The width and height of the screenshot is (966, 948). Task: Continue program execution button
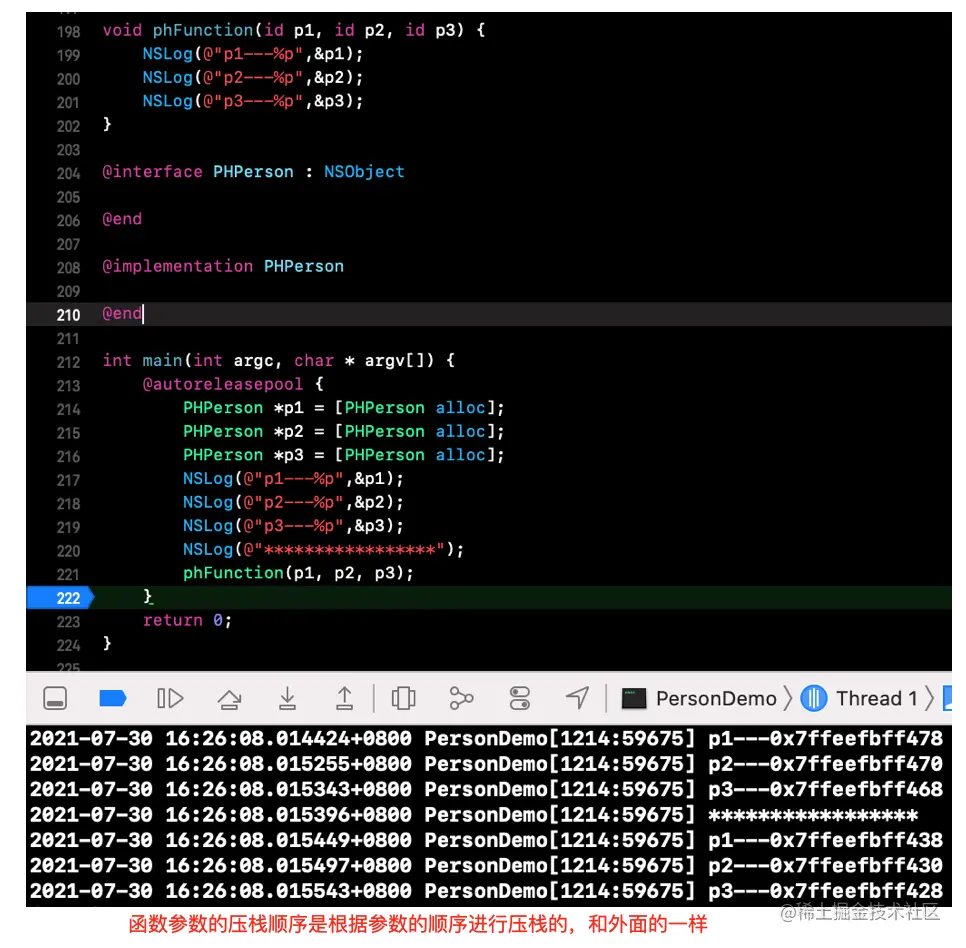(170, 699)
